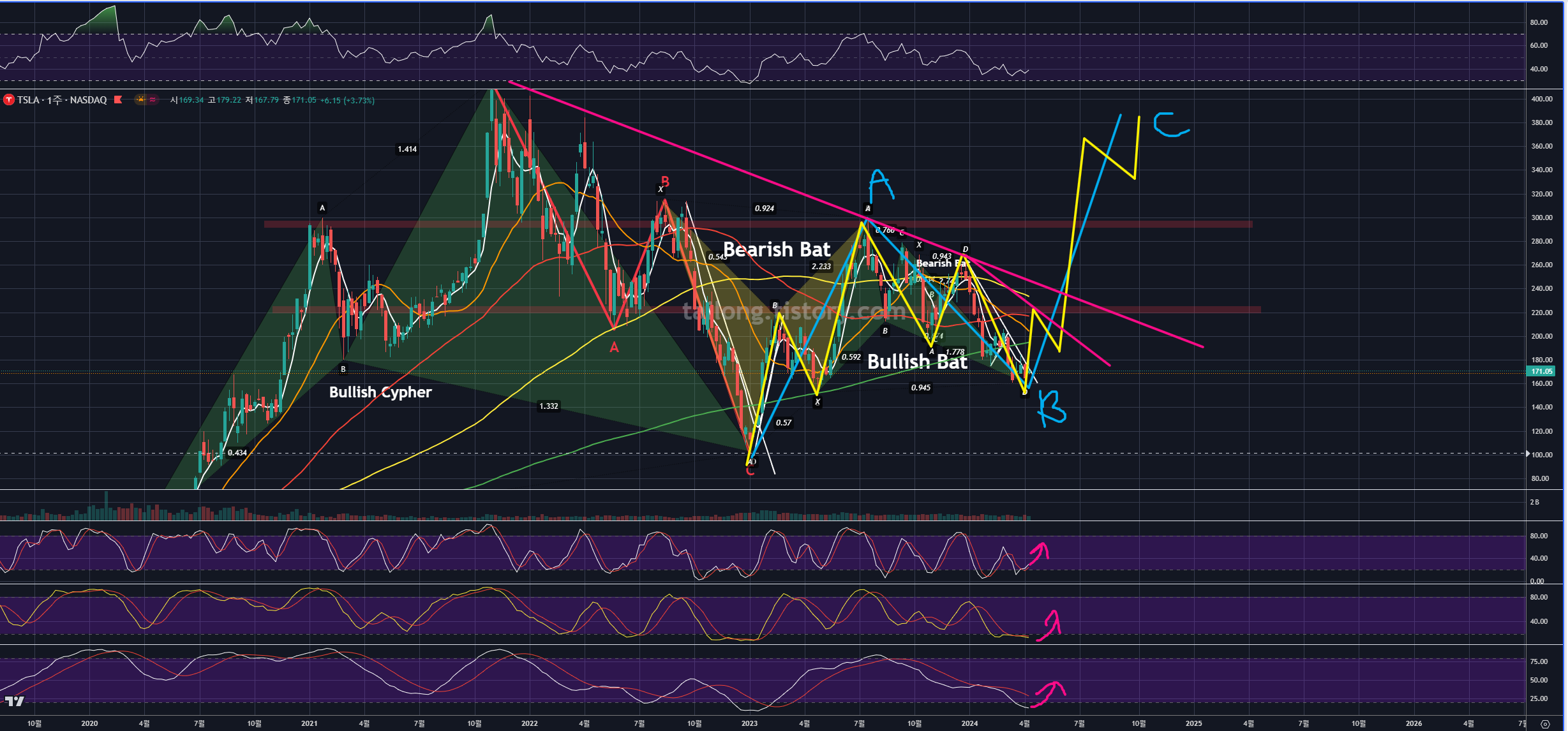
Task: Click the pink wavy data-status icon
Action: click(153, 100)
